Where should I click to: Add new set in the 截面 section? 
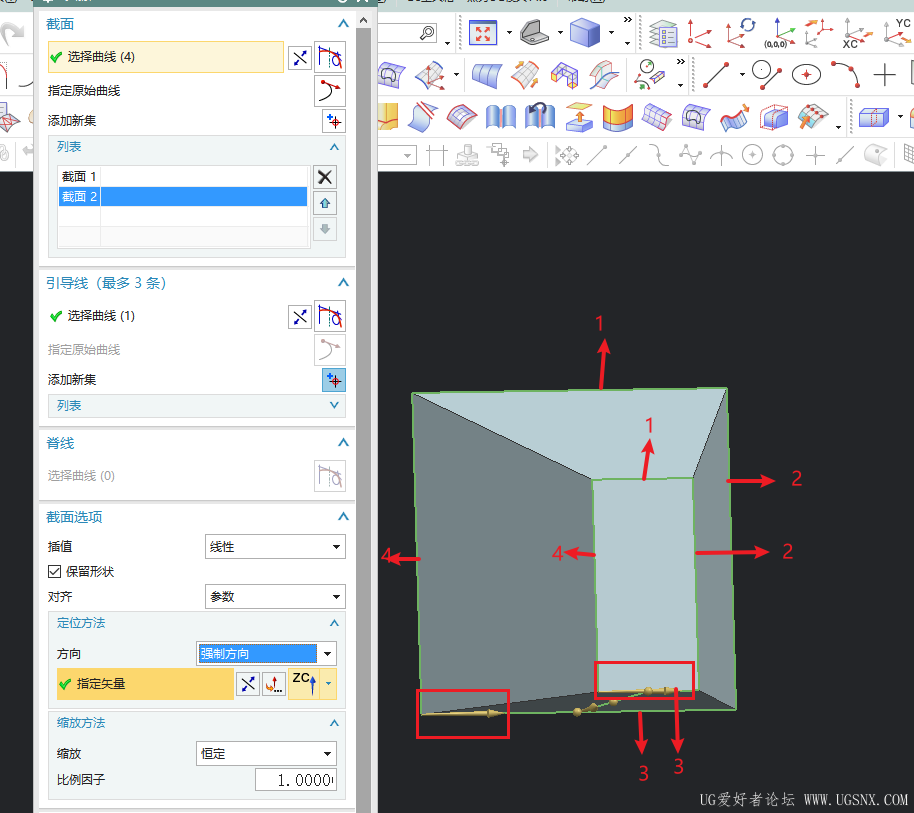(334, 121)
